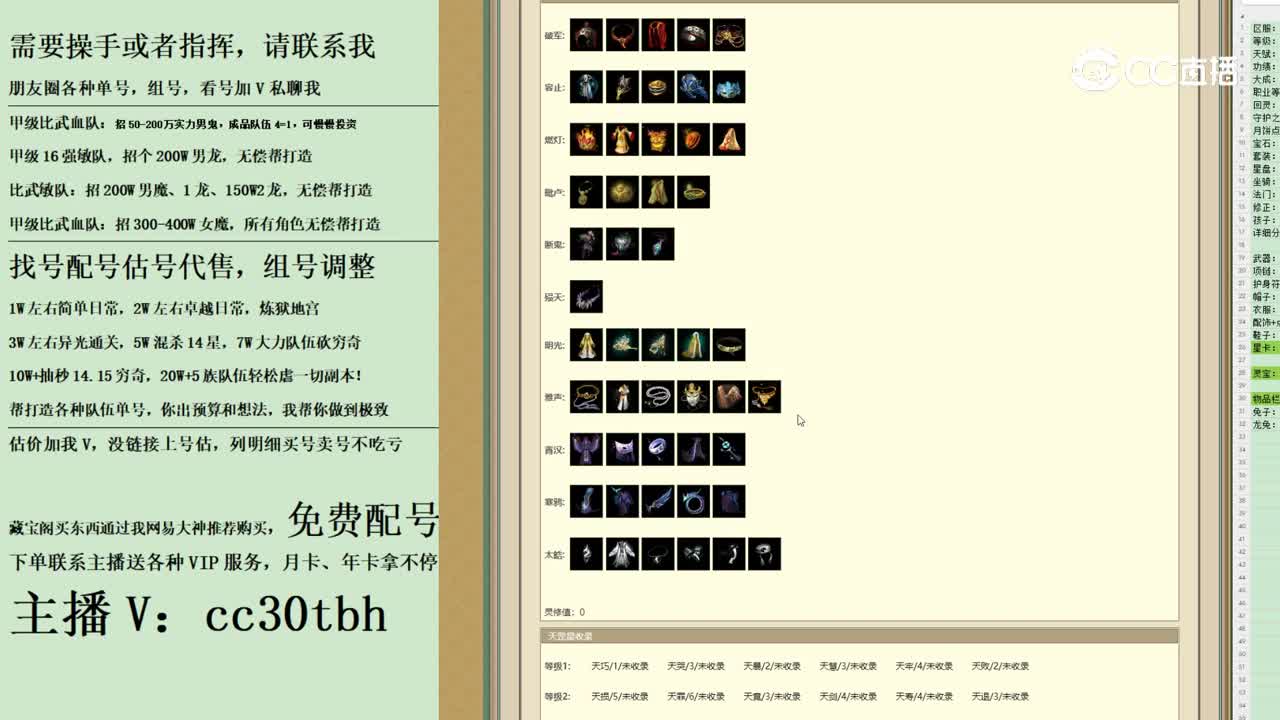The width and height of the screenshot is (1280, 720).
Task: Click the red robe icon in the 破军 row
Action: (658, 35)
